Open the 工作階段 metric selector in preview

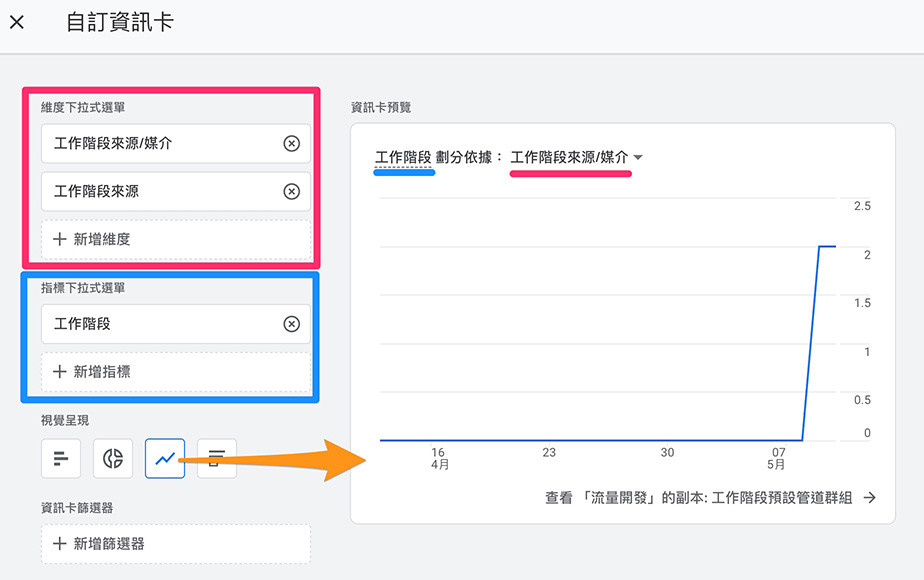click(403, 158)
